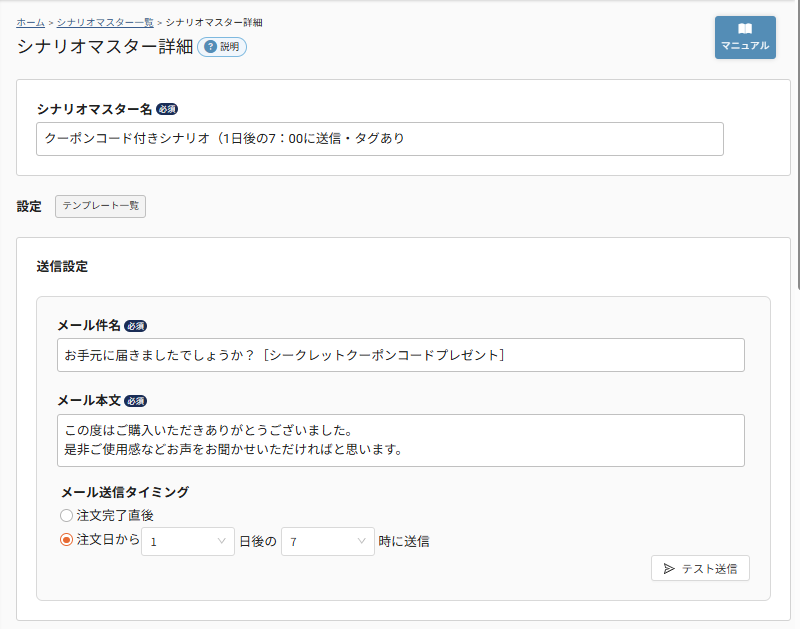Image resolution: width=800 pixels, height=629 pixels.
Task: Select 注文日から radio option
Action: coord(67,541)
